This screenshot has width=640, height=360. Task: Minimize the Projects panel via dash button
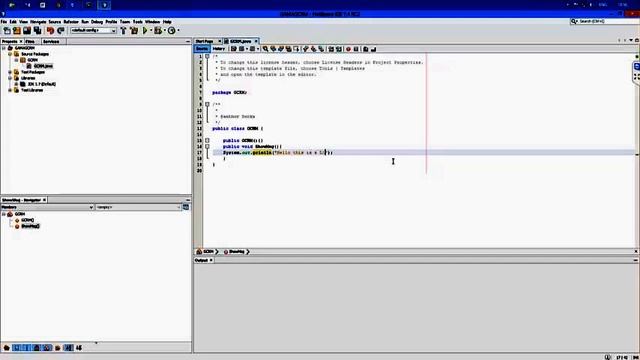[187, 42]
